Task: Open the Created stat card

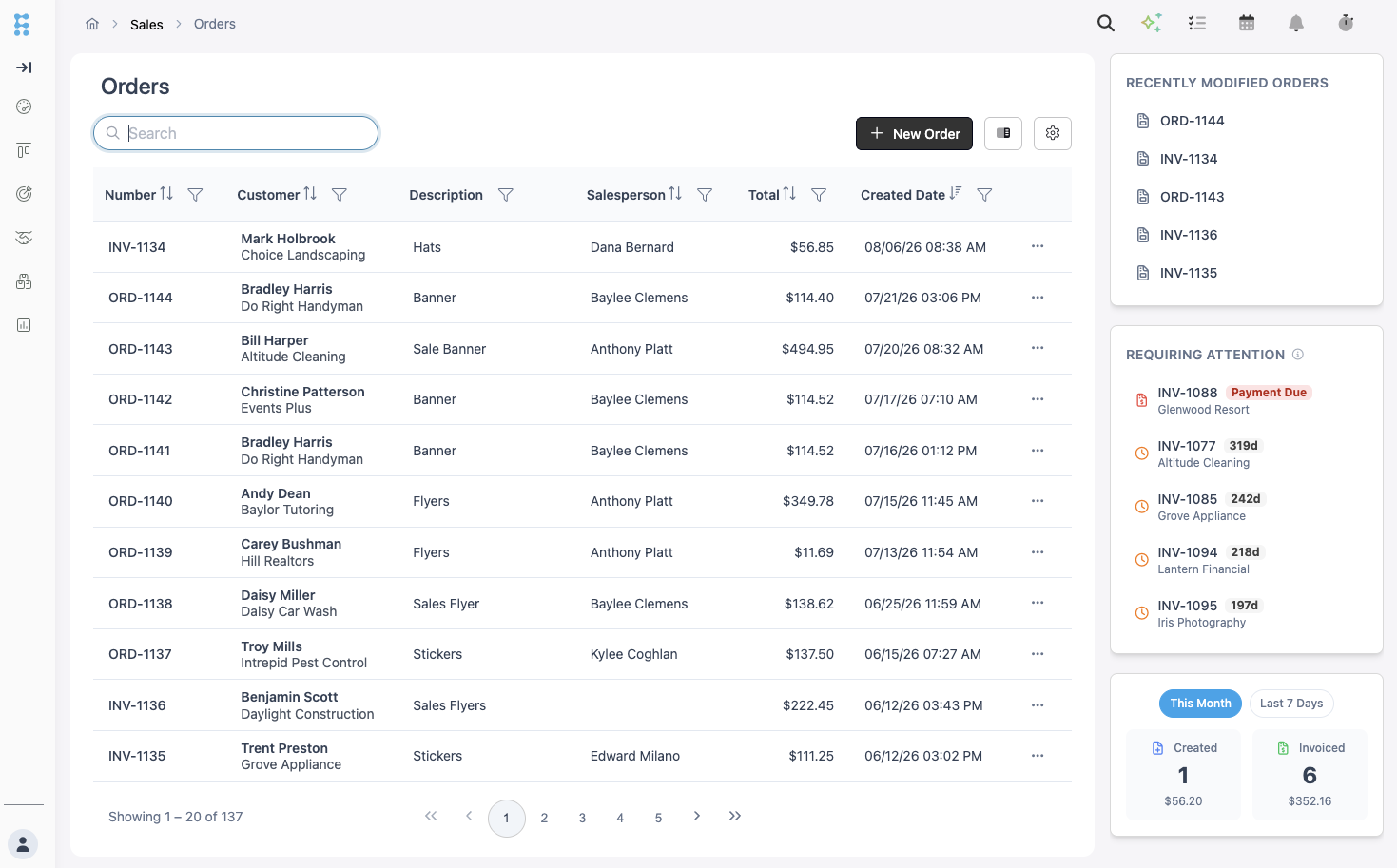Action: tap(1183, 774)
